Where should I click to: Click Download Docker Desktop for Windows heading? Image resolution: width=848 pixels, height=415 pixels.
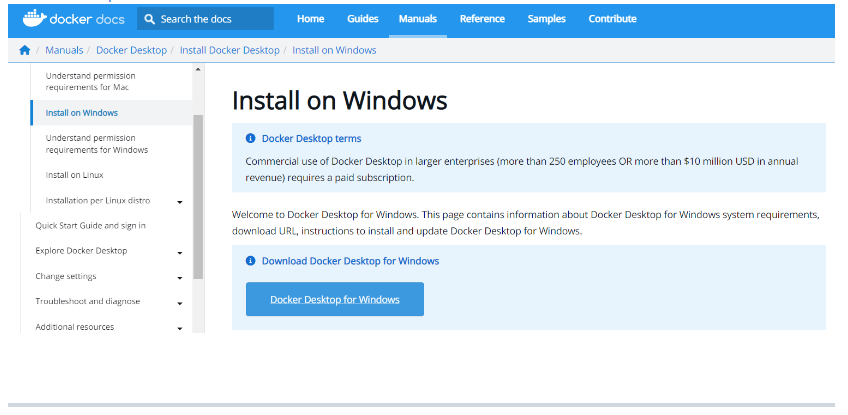pyautogui.click(x=350, y=261)
